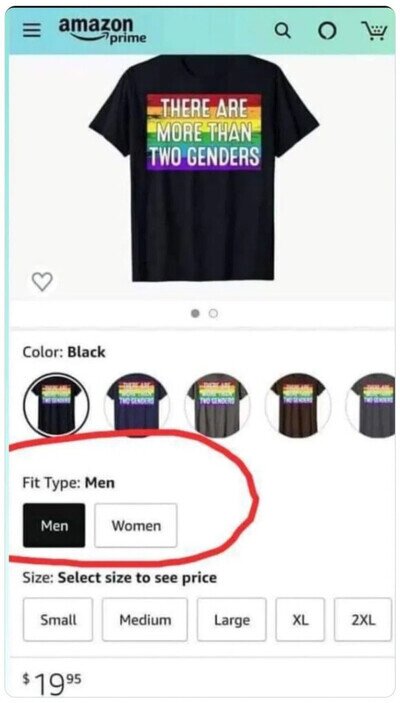
Task: Choose size 2XL
Action: tap(363, 620)
